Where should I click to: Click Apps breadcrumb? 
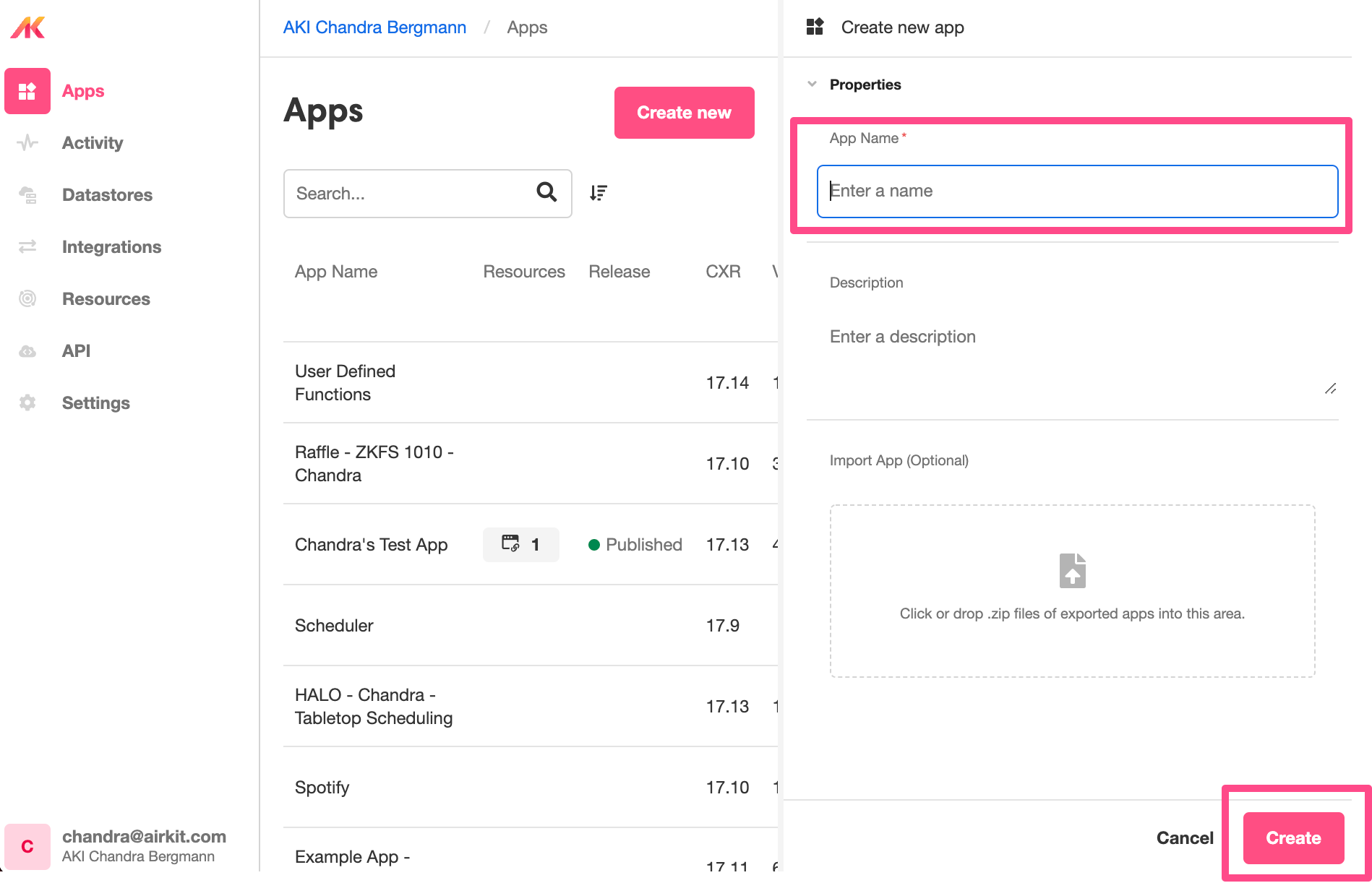tap(527, 27)
